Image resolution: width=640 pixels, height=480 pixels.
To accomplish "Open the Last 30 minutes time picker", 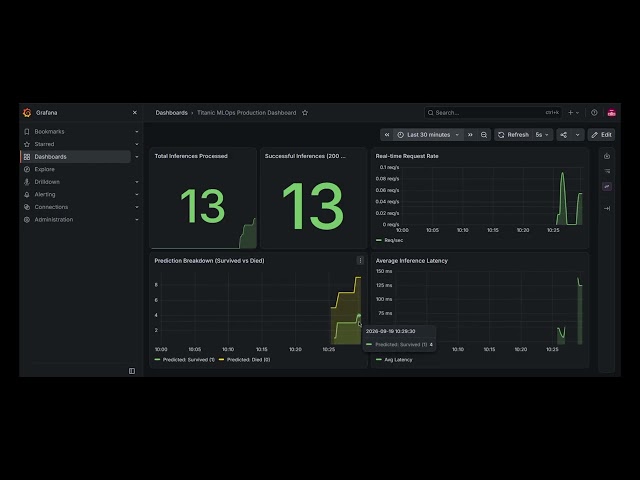I will 429,135.
